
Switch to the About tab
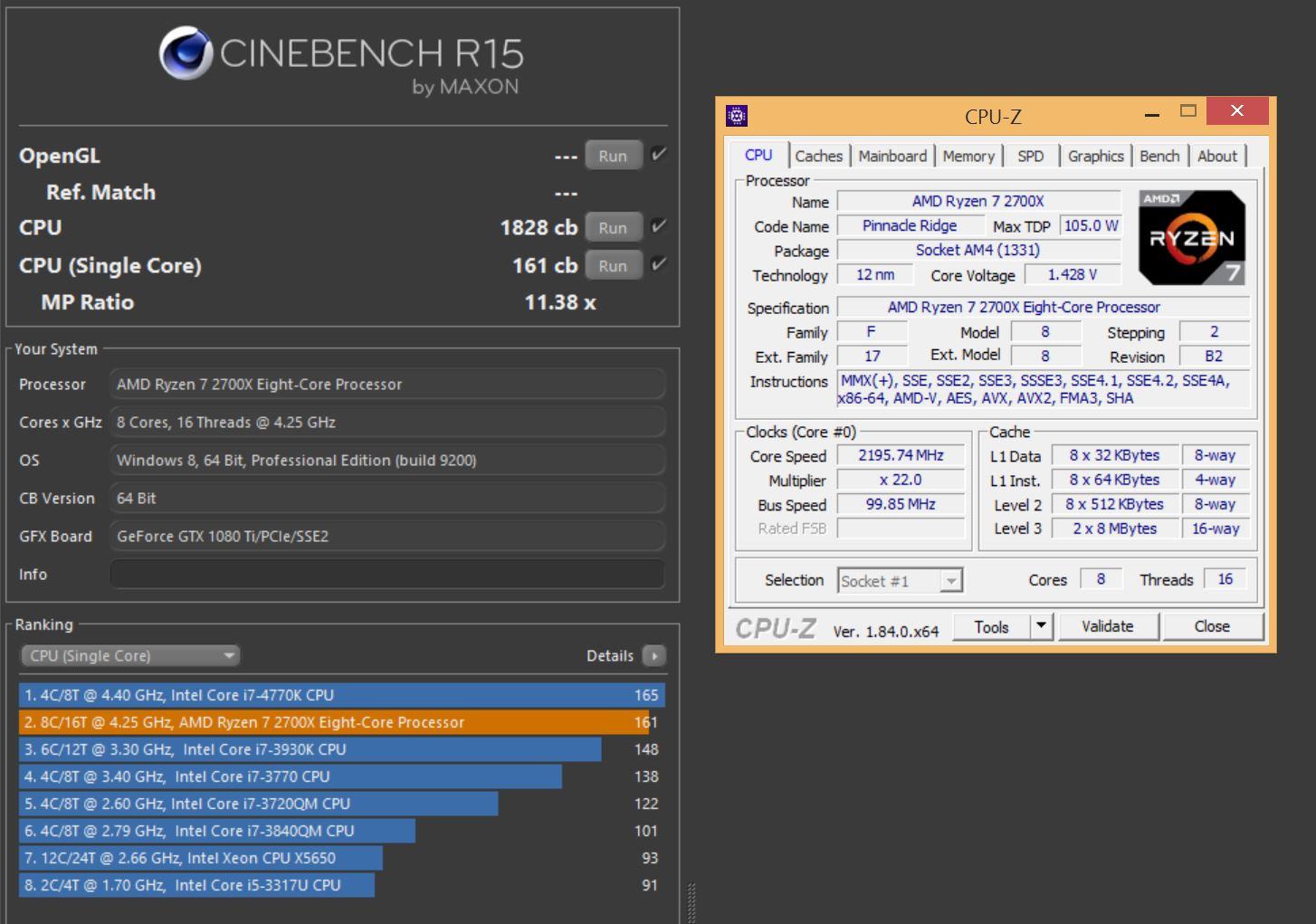click(1217, 156)
